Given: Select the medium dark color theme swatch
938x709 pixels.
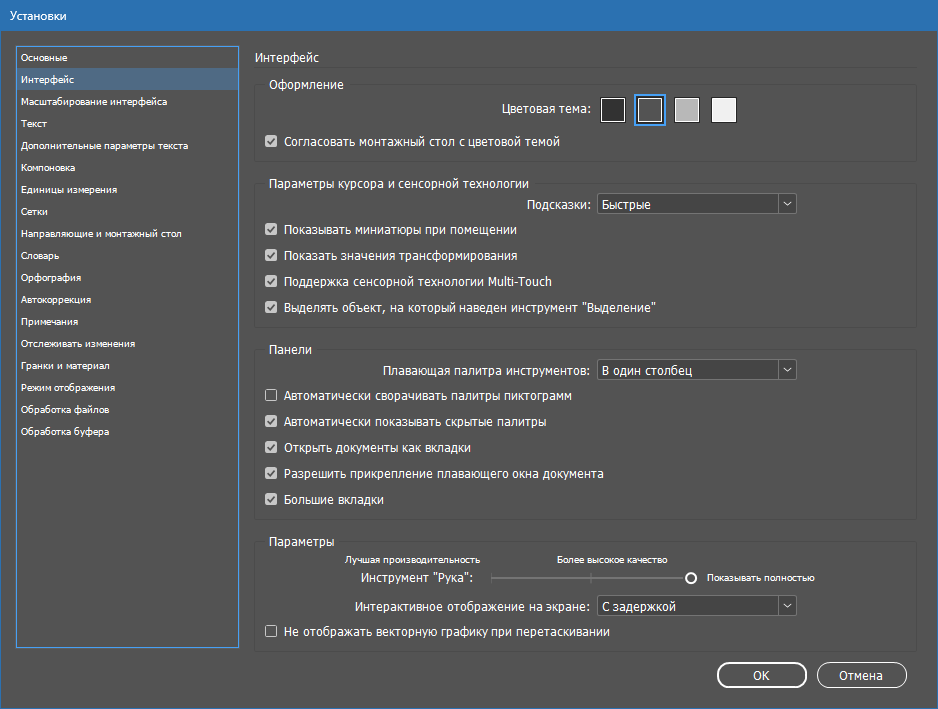Looking at the screenshot, I should (650, 110).
